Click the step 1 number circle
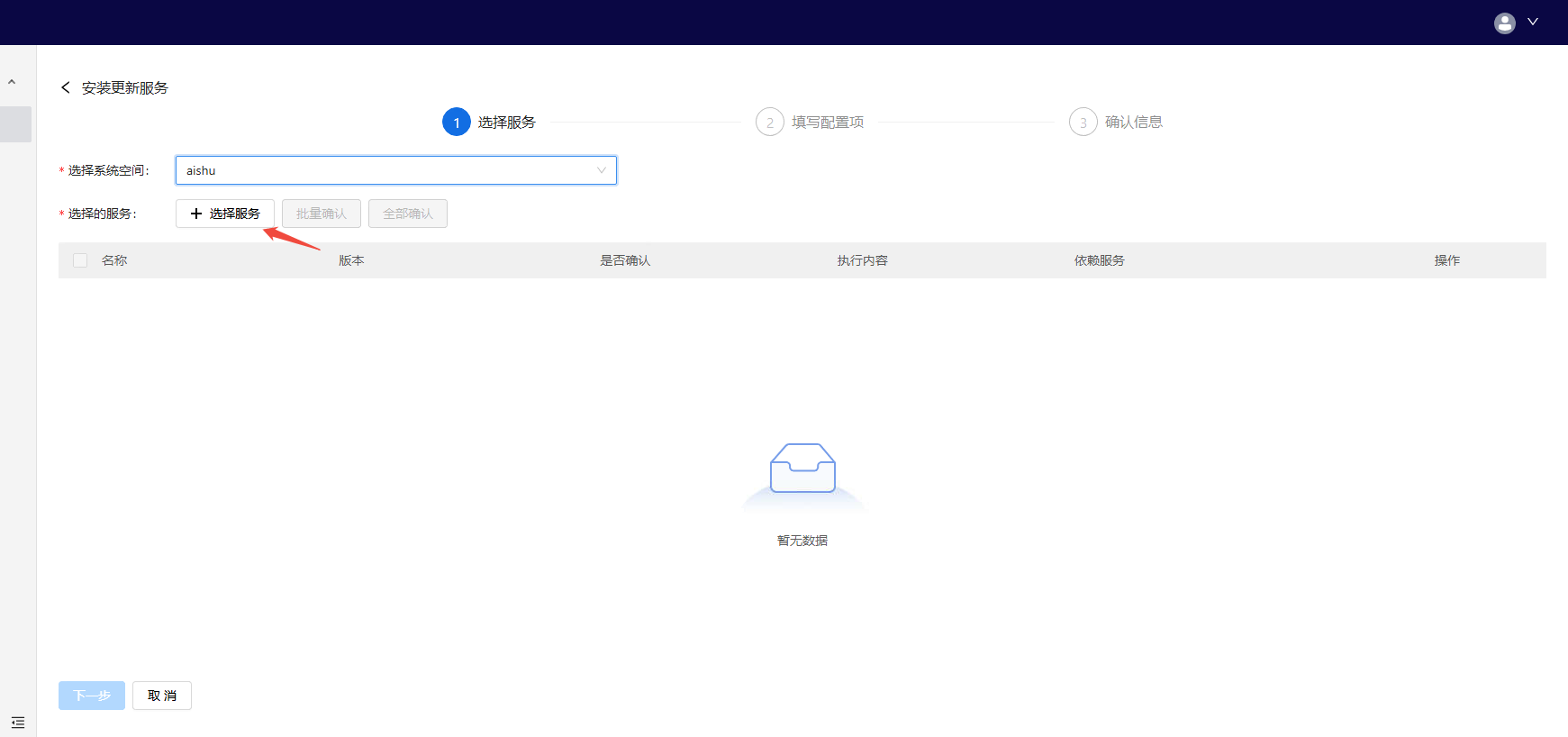This screenshot has width=1568, height=737. click(457, 122)
